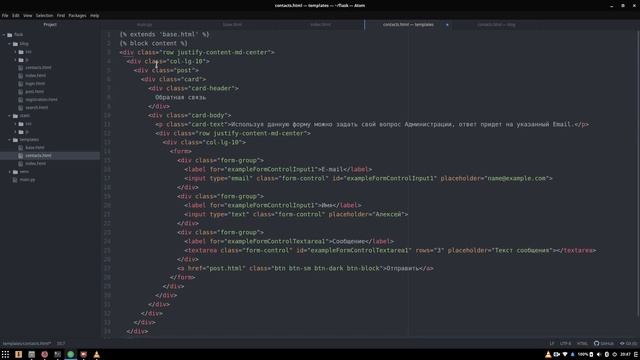Viewport: 640px width, 360px height.
Task: Click the cursor position indicator in status bar
Action: click(x=61, y=344)
